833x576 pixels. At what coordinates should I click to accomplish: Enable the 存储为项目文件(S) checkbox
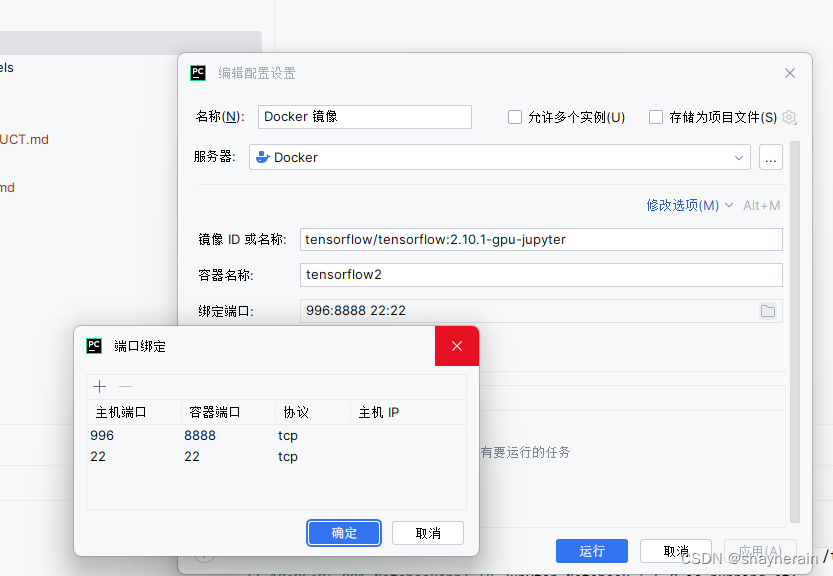pyautogui.click(x=655, y=117)
